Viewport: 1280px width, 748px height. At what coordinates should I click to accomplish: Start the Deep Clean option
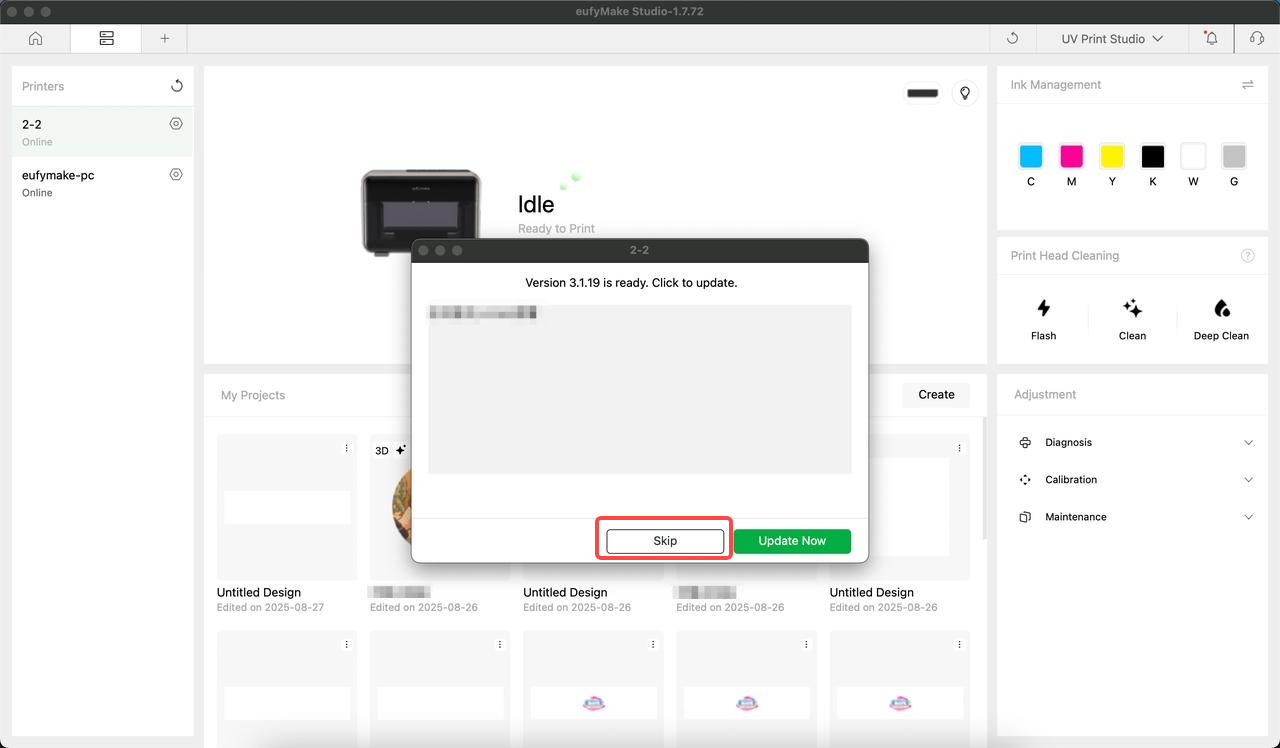click(x=1221, y=319)
